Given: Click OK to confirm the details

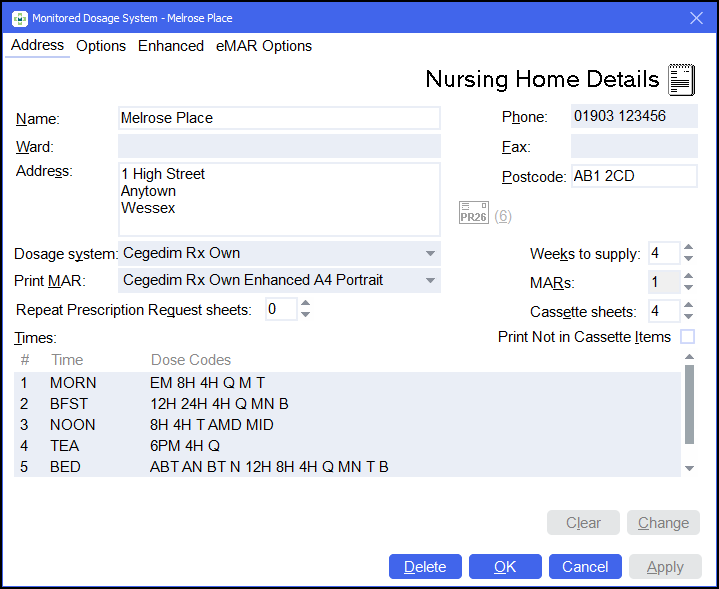Looking at the screenshot, I should click(505, 567).
